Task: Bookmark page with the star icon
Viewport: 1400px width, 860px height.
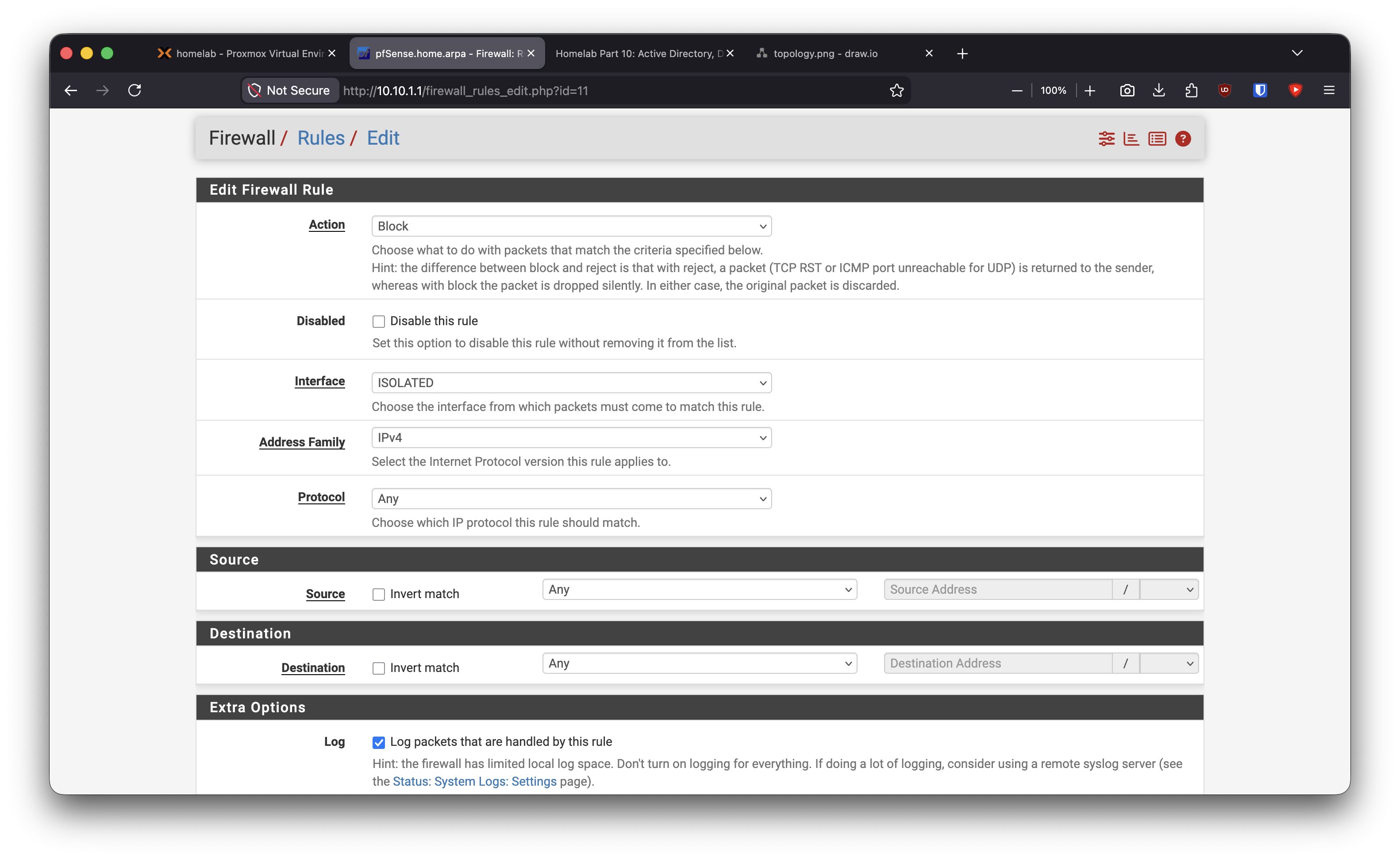Action: [x=896, y=90]
